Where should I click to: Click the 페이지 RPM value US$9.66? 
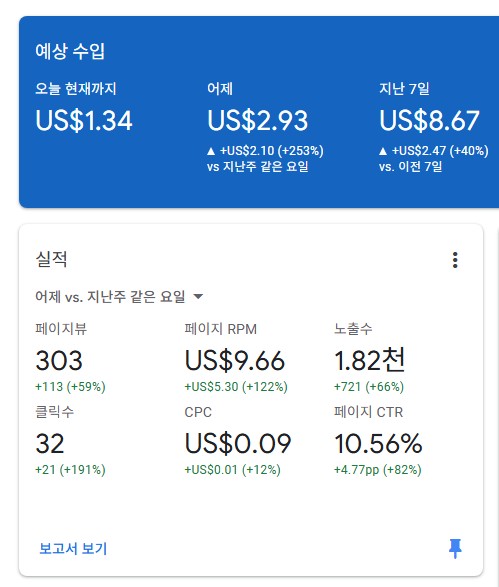pyautogui.click(x=235, y=361)
